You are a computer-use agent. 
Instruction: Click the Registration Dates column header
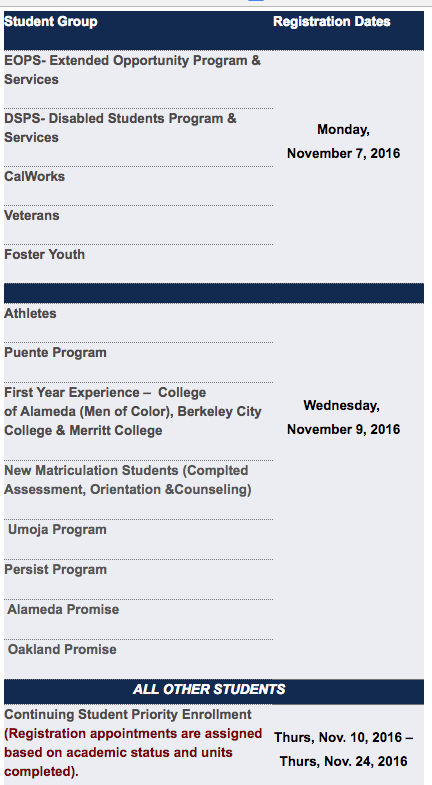[332, 22]
